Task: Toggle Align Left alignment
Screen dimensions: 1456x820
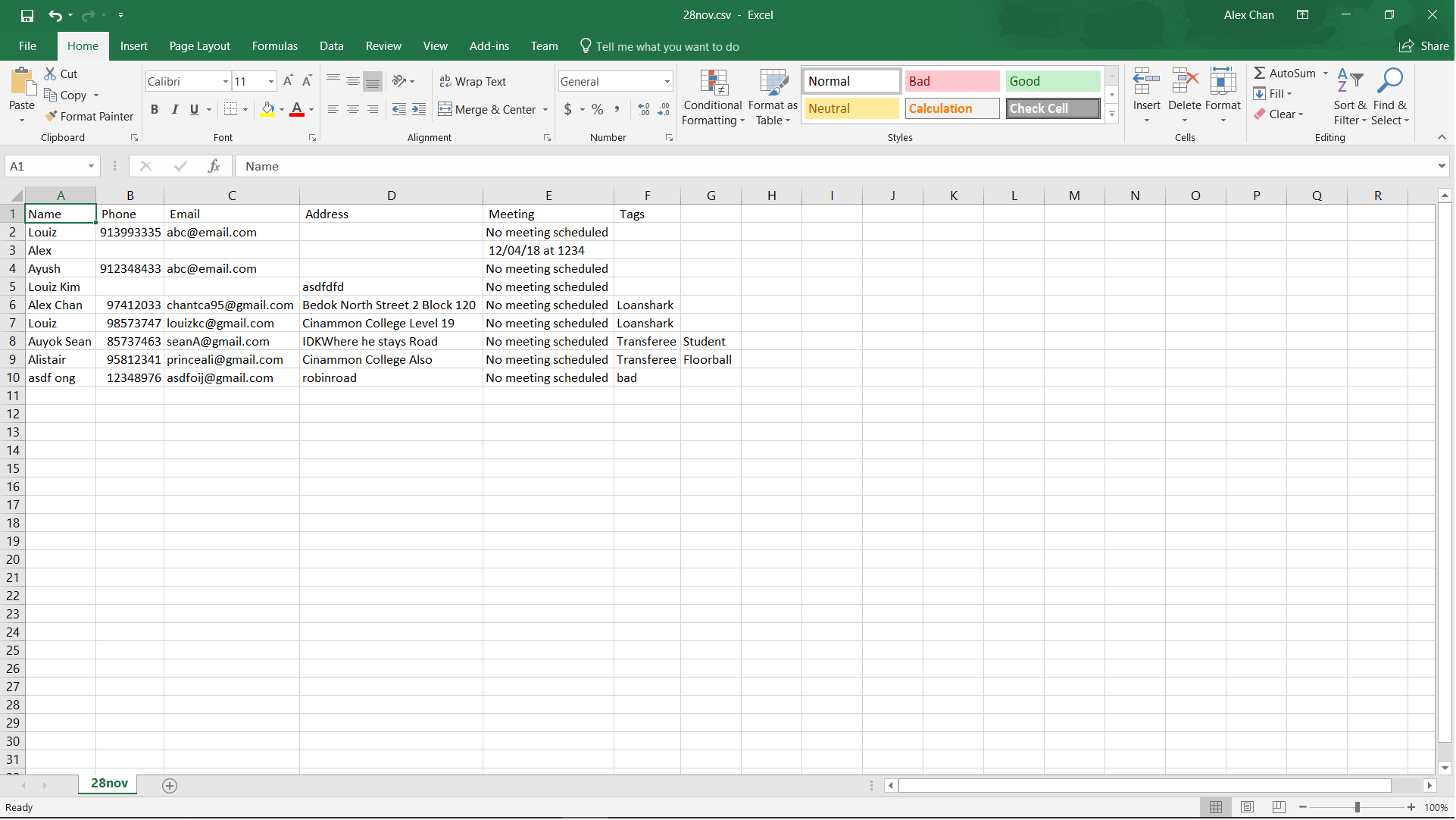Action: [333, 109]
